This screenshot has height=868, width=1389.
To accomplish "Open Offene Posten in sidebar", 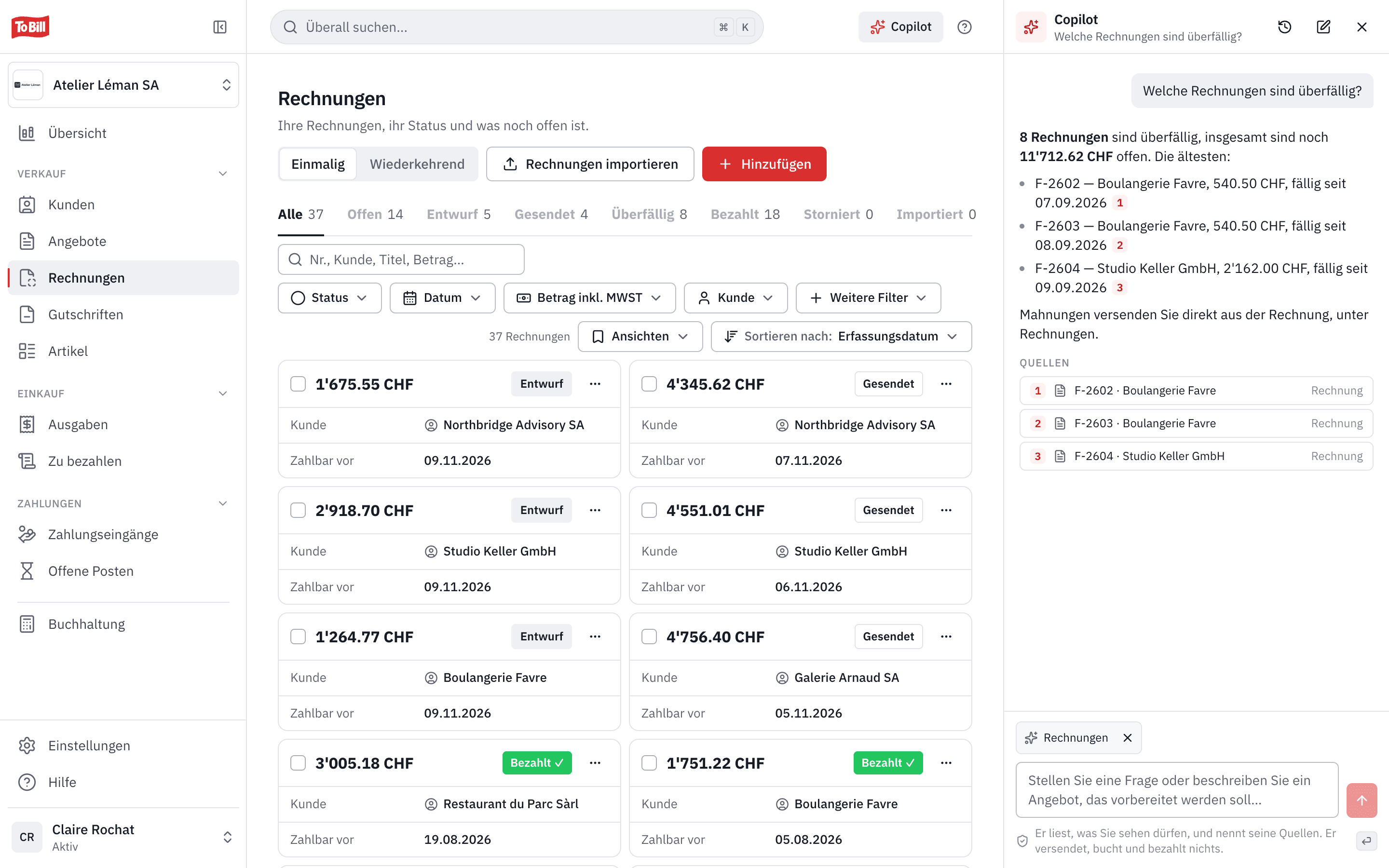I will coord(123,571).
